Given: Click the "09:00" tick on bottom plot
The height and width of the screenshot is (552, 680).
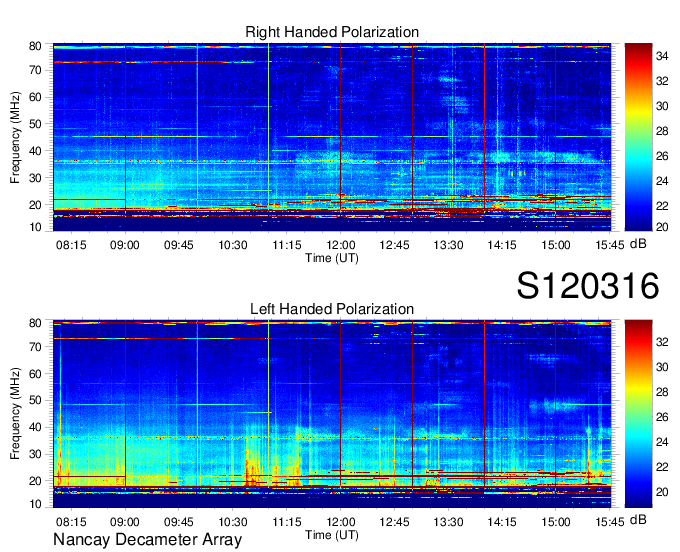Looking at the screenshot, I should click(x=125, y=522).
